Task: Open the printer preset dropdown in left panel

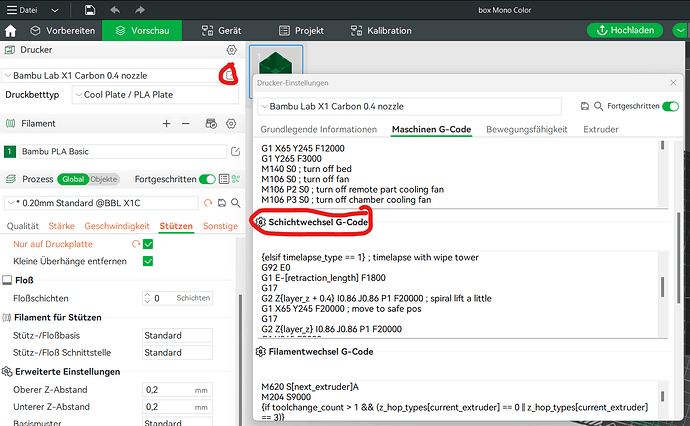Action: click(x=110, y=76)
